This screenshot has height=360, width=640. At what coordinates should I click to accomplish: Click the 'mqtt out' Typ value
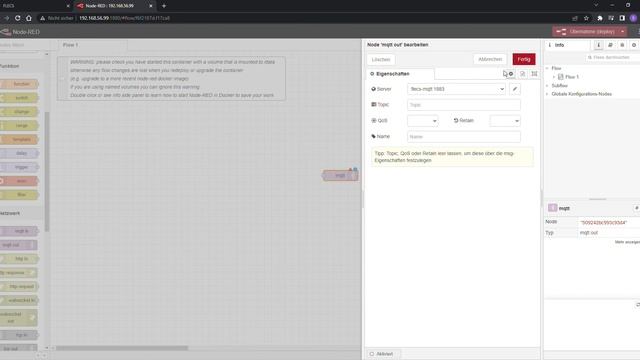[x=589, y=233]
